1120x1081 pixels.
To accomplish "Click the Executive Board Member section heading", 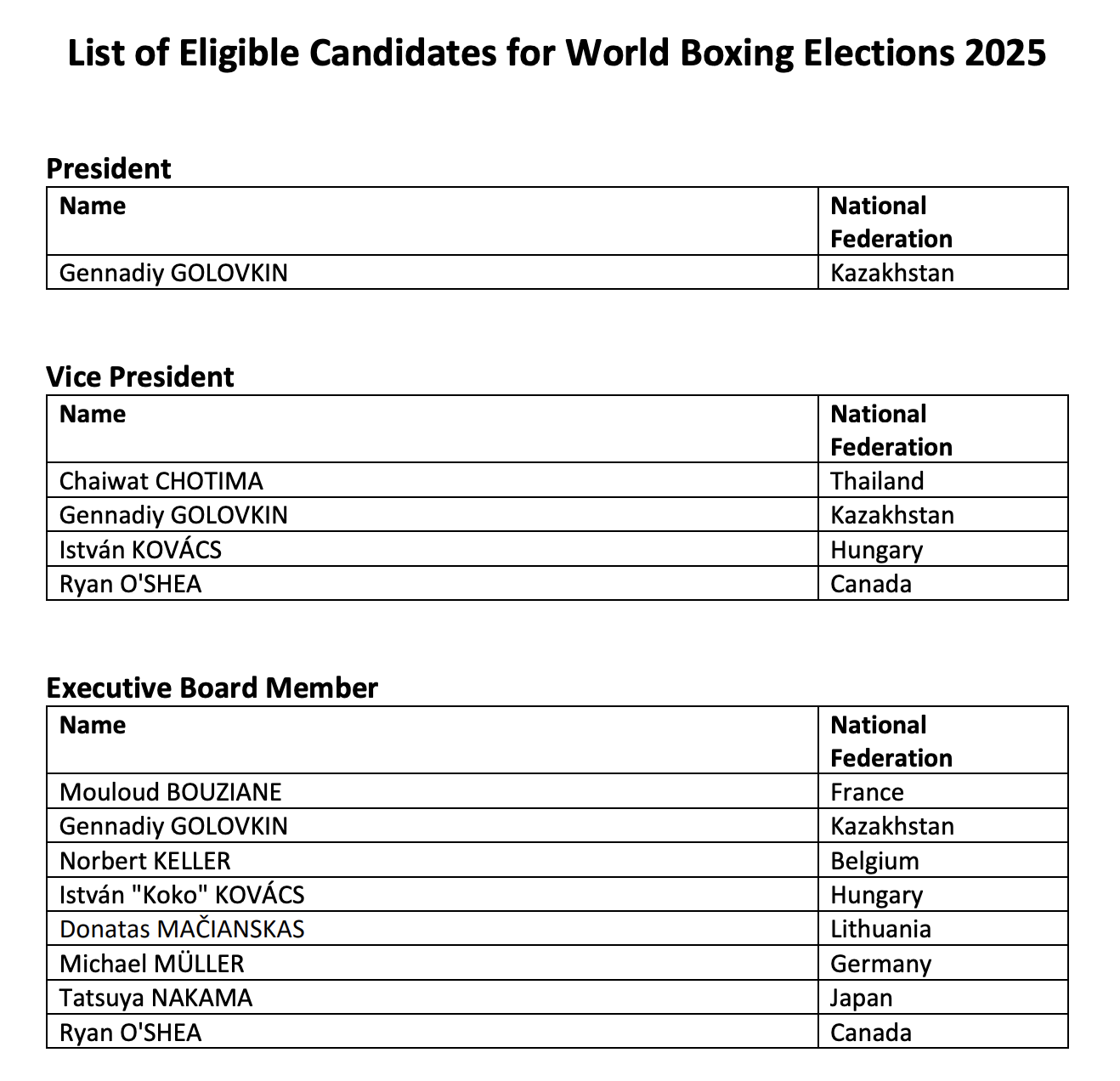I will 212,688.
